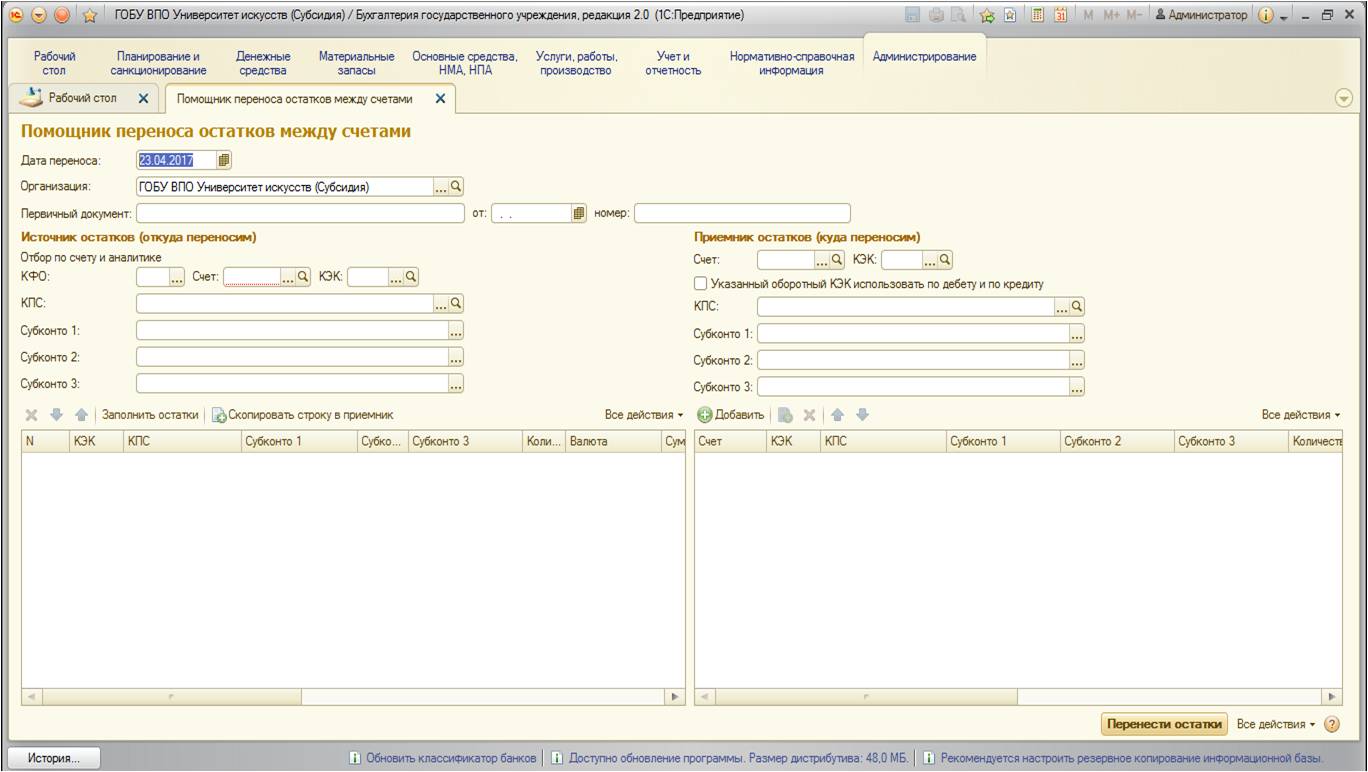
Task: Click Добавить button in receiver toolbar
Action: [x=731, y=414]
